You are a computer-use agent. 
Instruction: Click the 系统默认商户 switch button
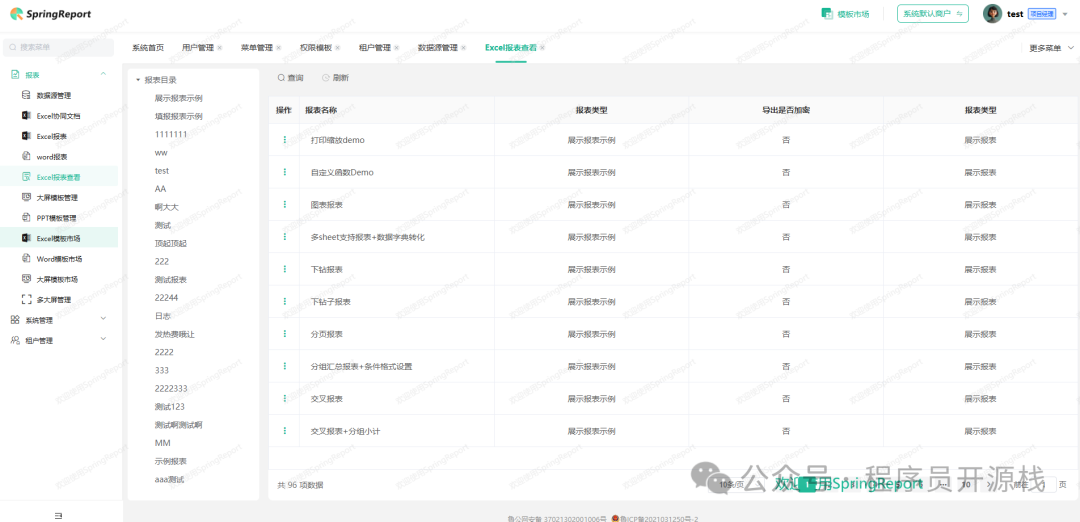coord(933,14)
